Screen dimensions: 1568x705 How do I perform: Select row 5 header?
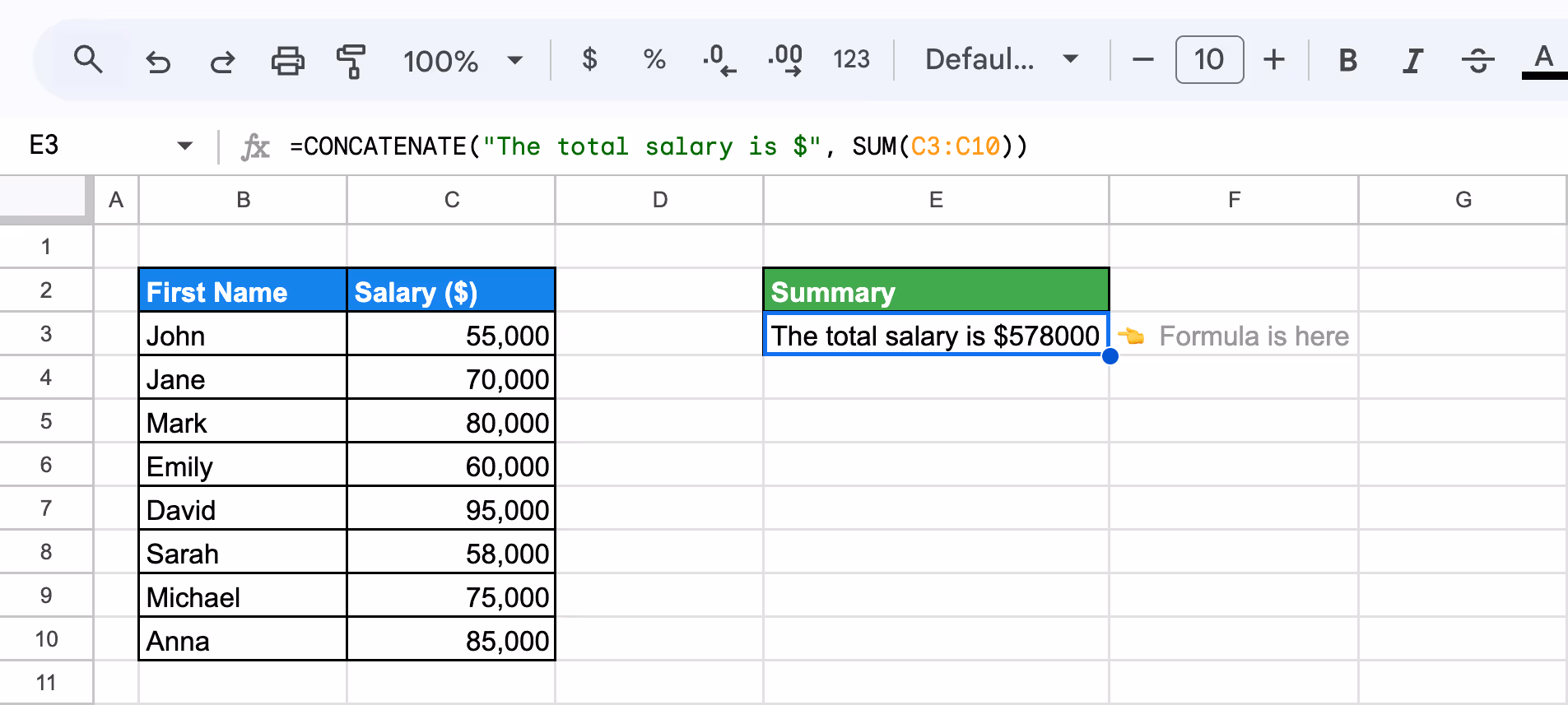pos(46,420)
